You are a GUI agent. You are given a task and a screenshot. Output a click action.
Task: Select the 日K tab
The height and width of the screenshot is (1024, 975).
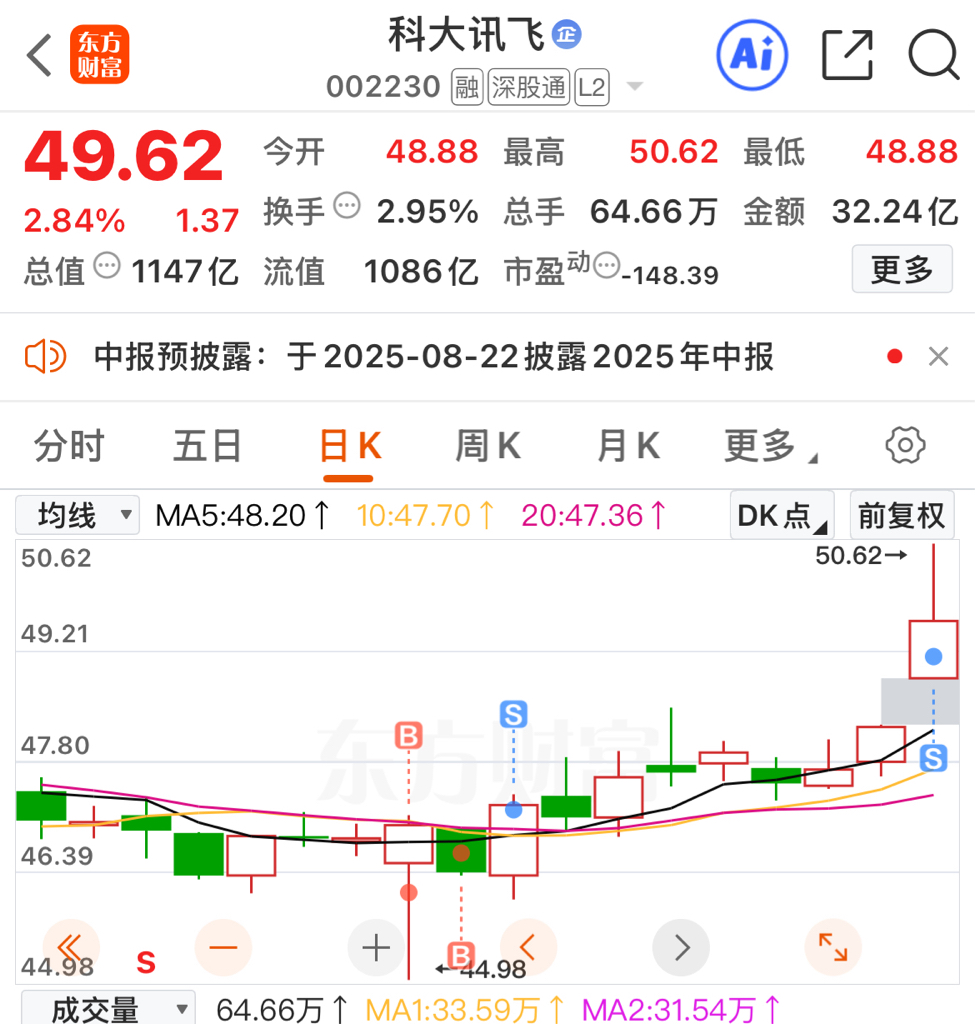click(x=350, y=446)
